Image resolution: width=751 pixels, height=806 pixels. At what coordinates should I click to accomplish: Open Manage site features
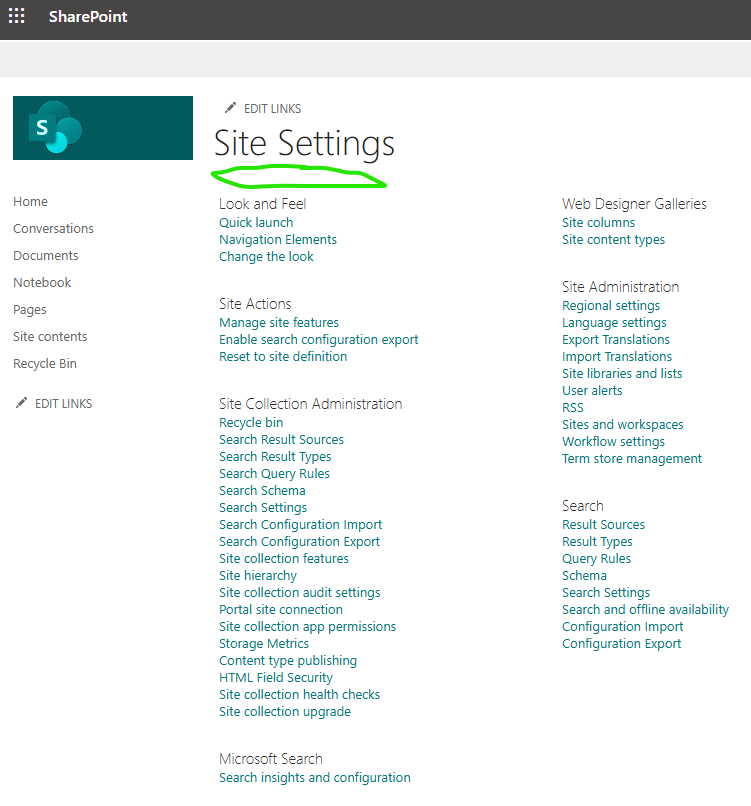(x=279, y=322)
